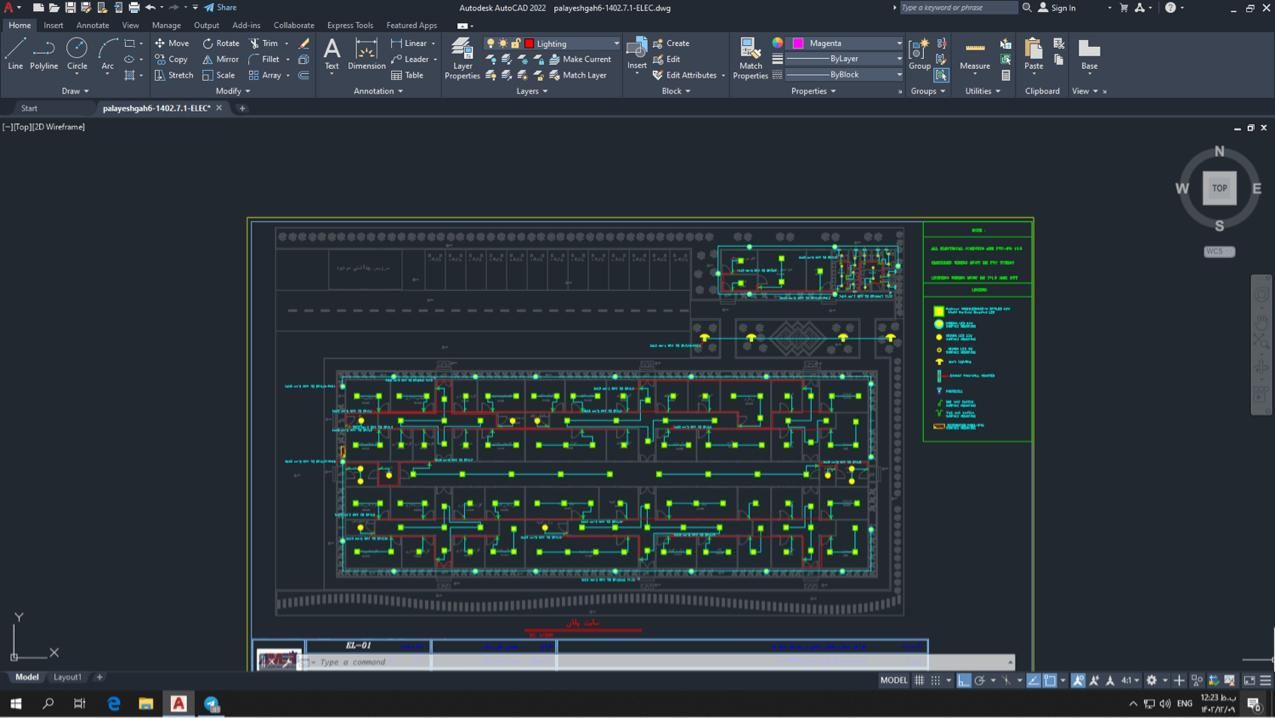Click the Erase tool icon
The height and width of the screenshot is (718, 1275).
pos(304,43)
